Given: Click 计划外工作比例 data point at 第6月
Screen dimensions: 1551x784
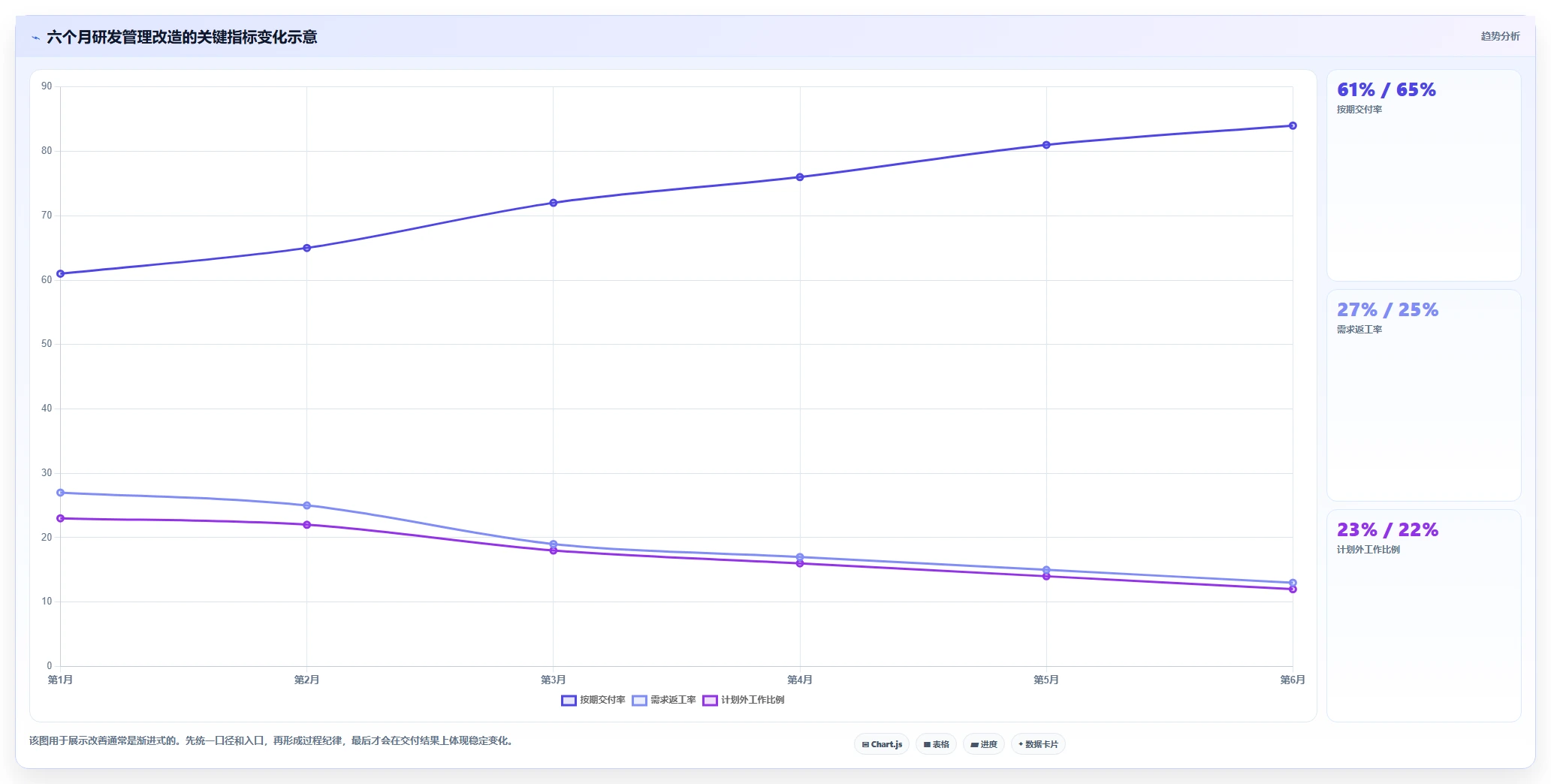Looking at the screenshot, I should click(1293, 590).
